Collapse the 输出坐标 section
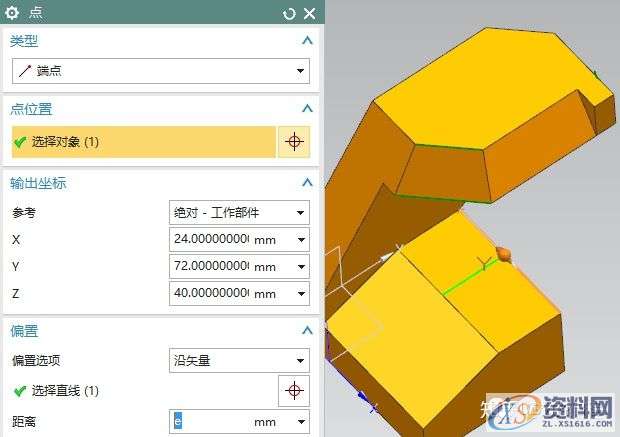The width and height of the screenshot is (620, 437). (x=307, y=182)
